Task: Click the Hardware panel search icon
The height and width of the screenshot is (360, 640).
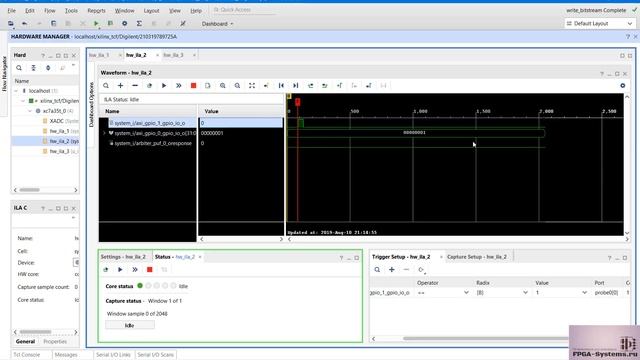Action: coord(19,68)
